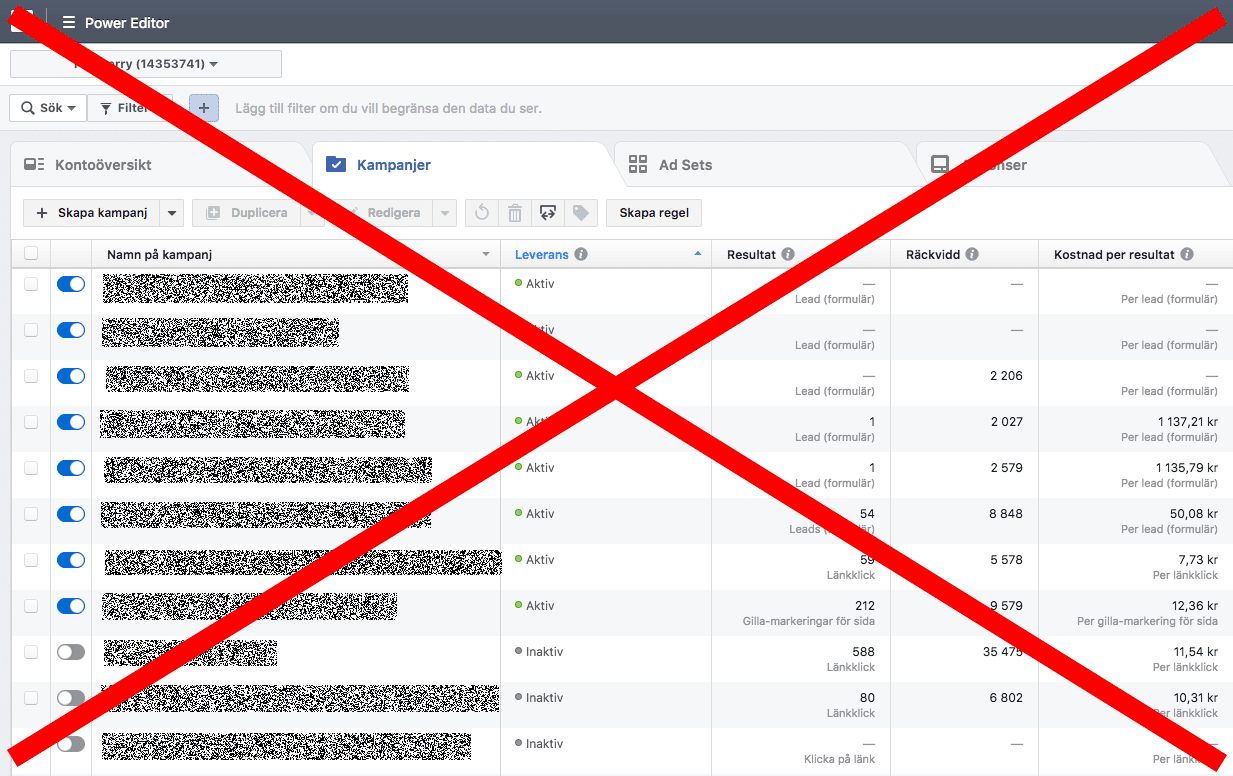This screenshot has width=1233, height=776.
Task: Click the Duplicera button
Action: point(248,213)
